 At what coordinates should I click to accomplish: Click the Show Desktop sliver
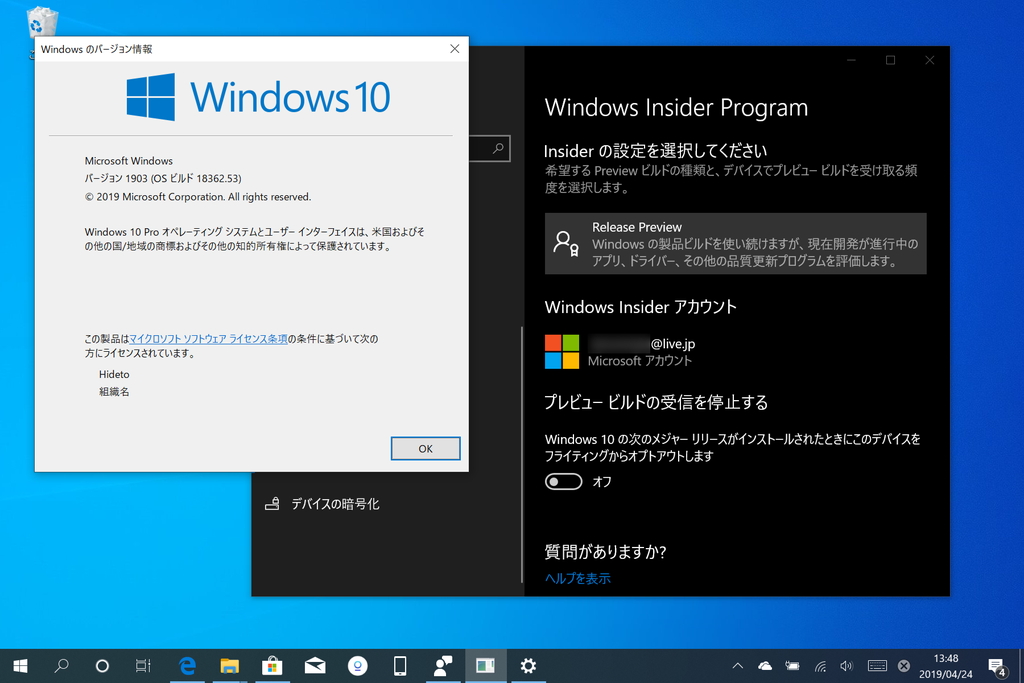pos(1021,666)
